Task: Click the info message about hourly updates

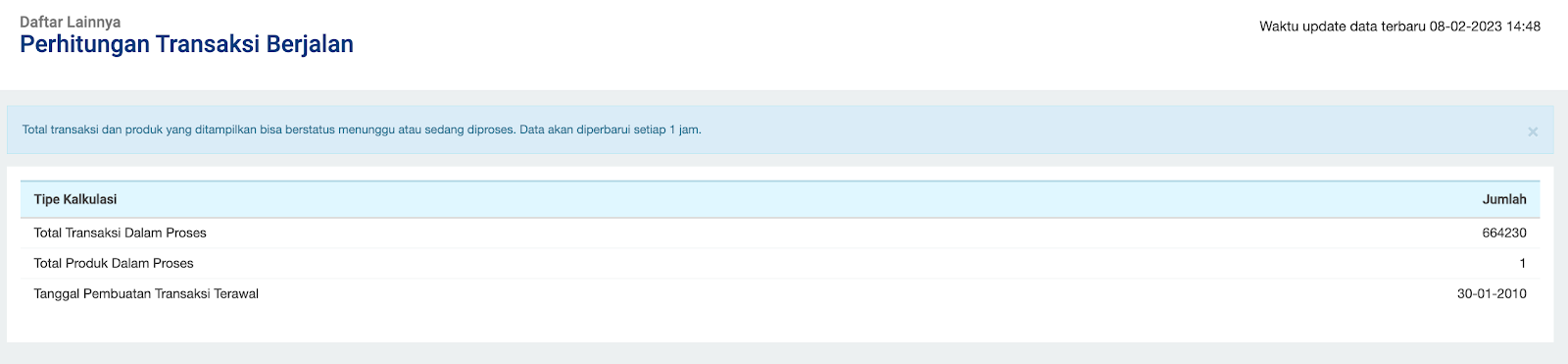Action: (362, 130)
